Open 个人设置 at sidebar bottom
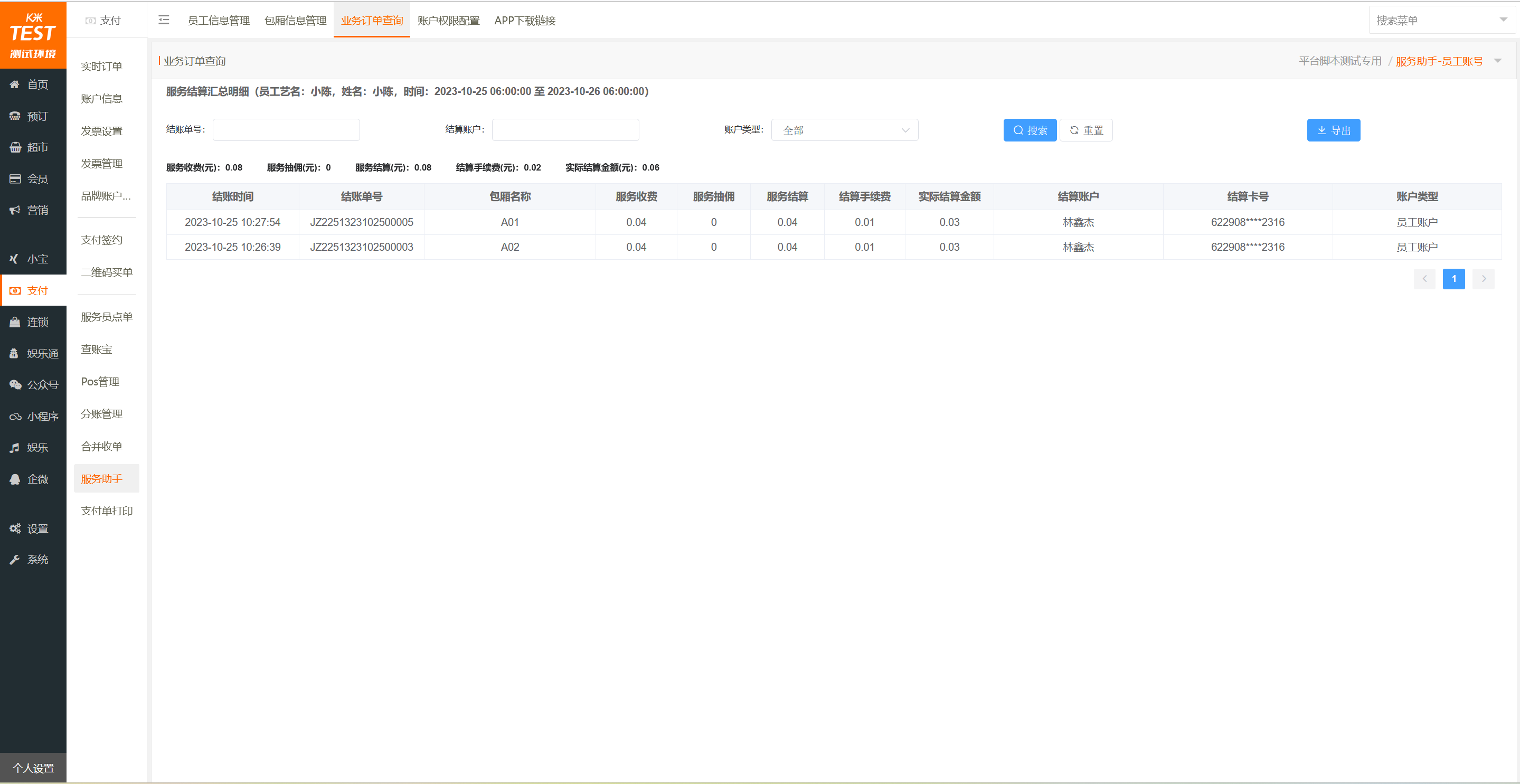Viewport: 1520px width, 784px height. [33, 768]
